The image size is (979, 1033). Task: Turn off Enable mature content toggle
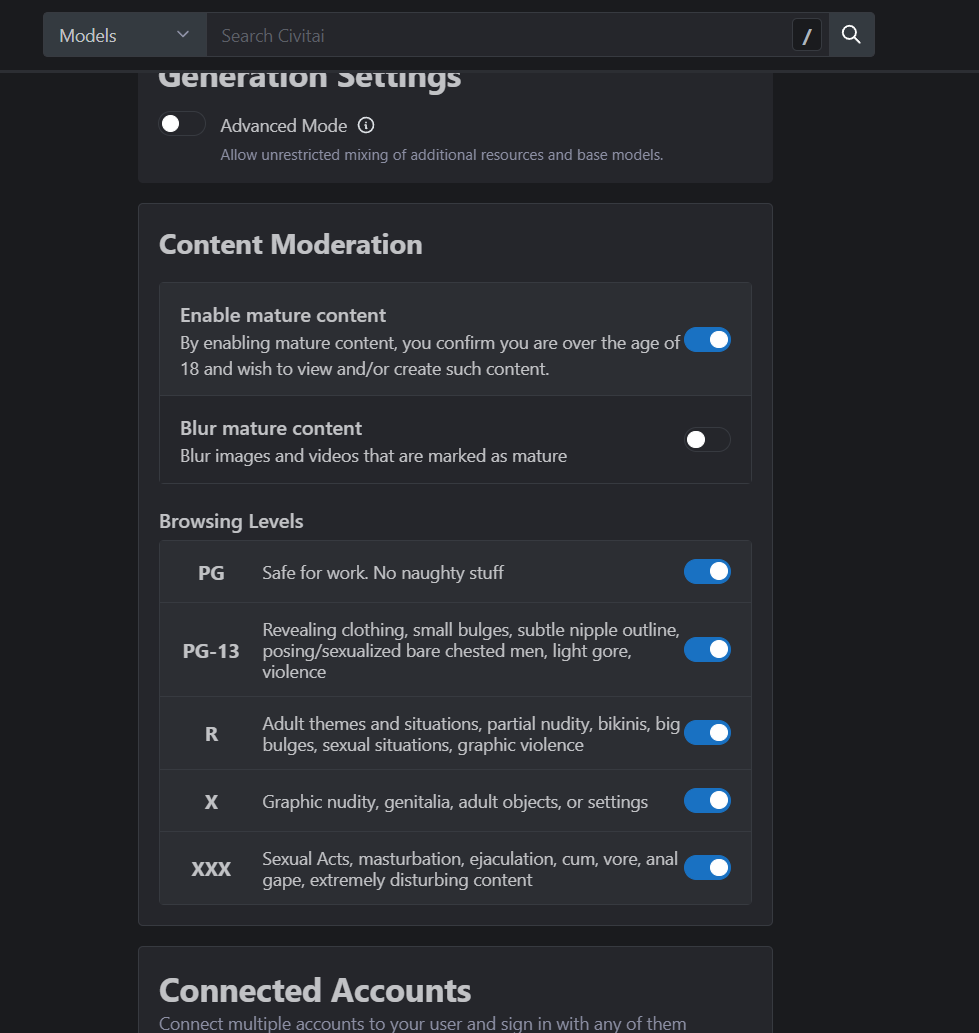(707, 340)
